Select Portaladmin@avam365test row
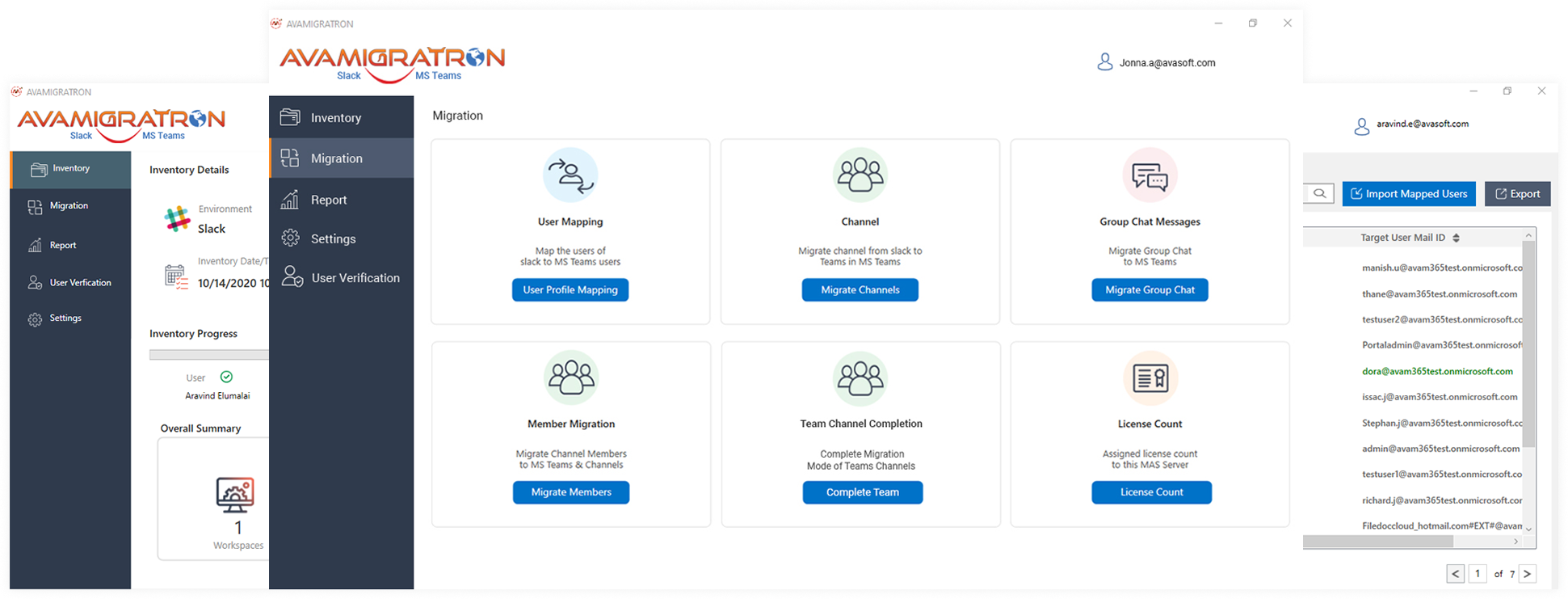The height and width of the screenshot is (599, 1568). pyautogui.click(x=1442, y=345)
